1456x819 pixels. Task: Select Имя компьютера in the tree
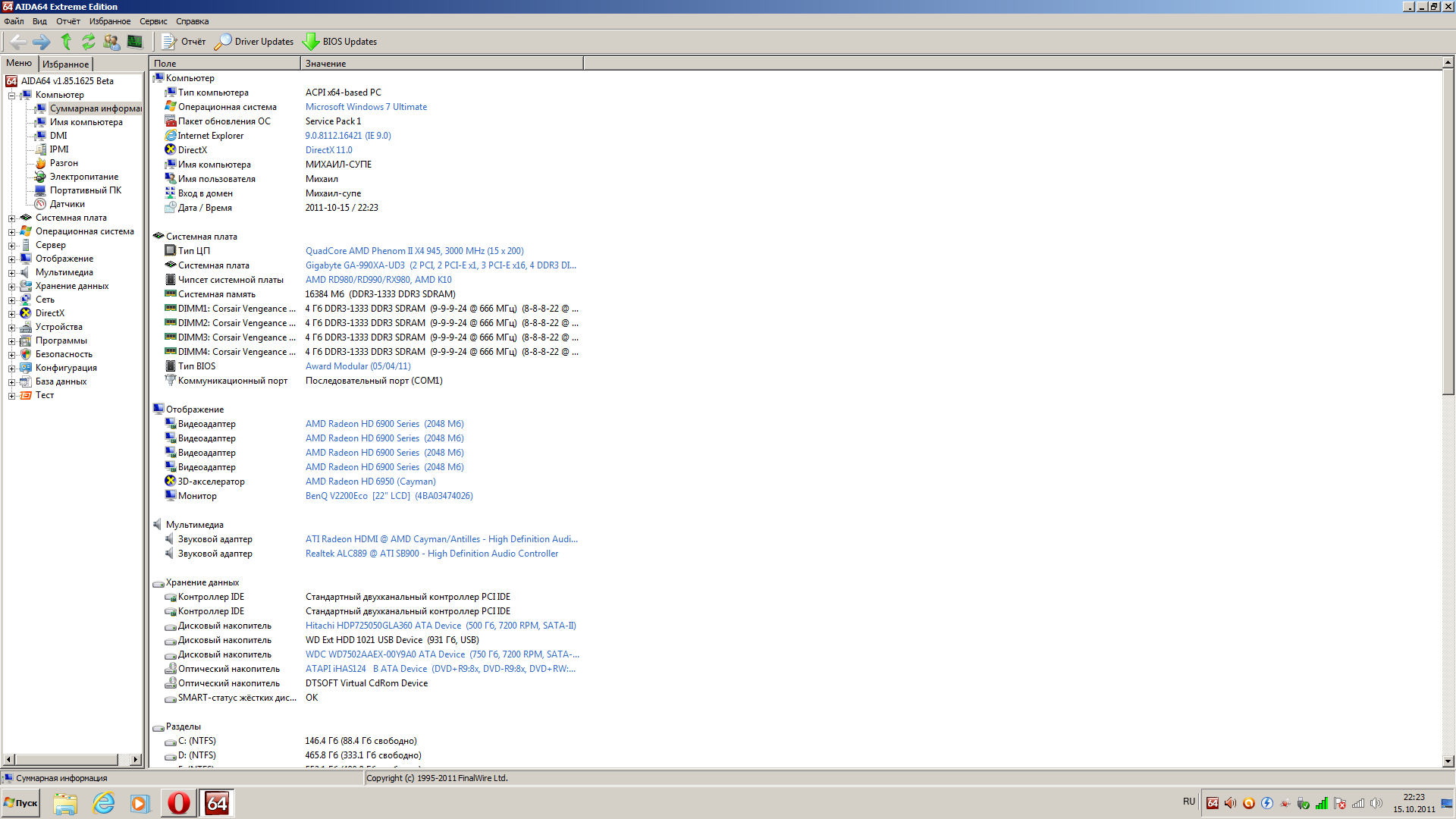pyautogui.click(x=86, y=122)
